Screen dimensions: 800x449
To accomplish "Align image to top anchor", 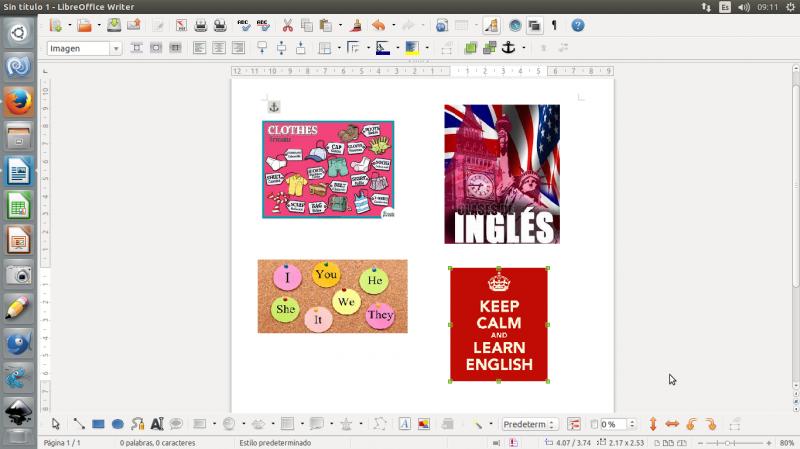I will click(x=262, y=48).
